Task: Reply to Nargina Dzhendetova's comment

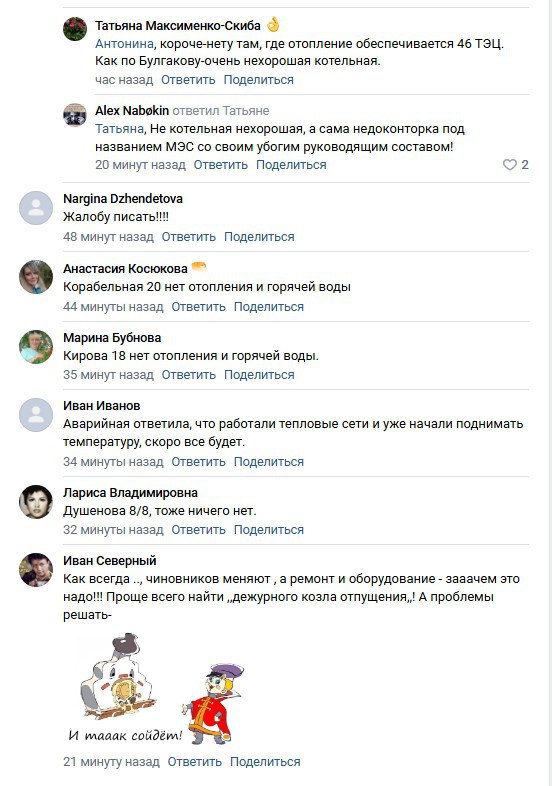Action: tap(189, 237)
